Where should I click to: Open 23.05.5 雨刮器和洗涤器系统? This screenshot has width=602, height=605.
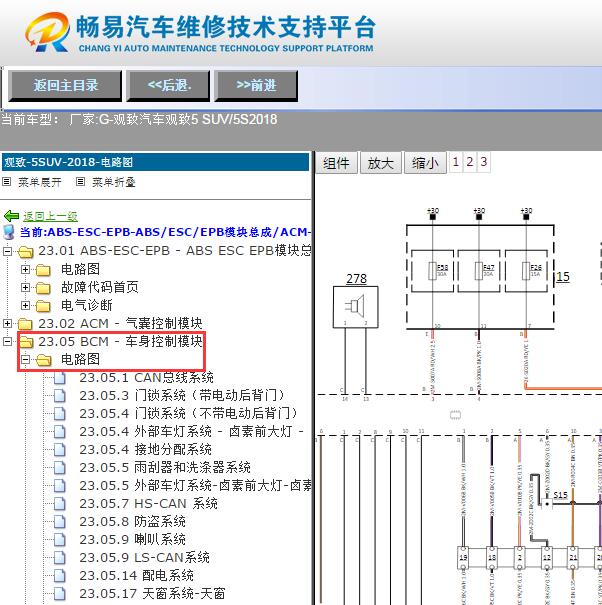[165, 468]
